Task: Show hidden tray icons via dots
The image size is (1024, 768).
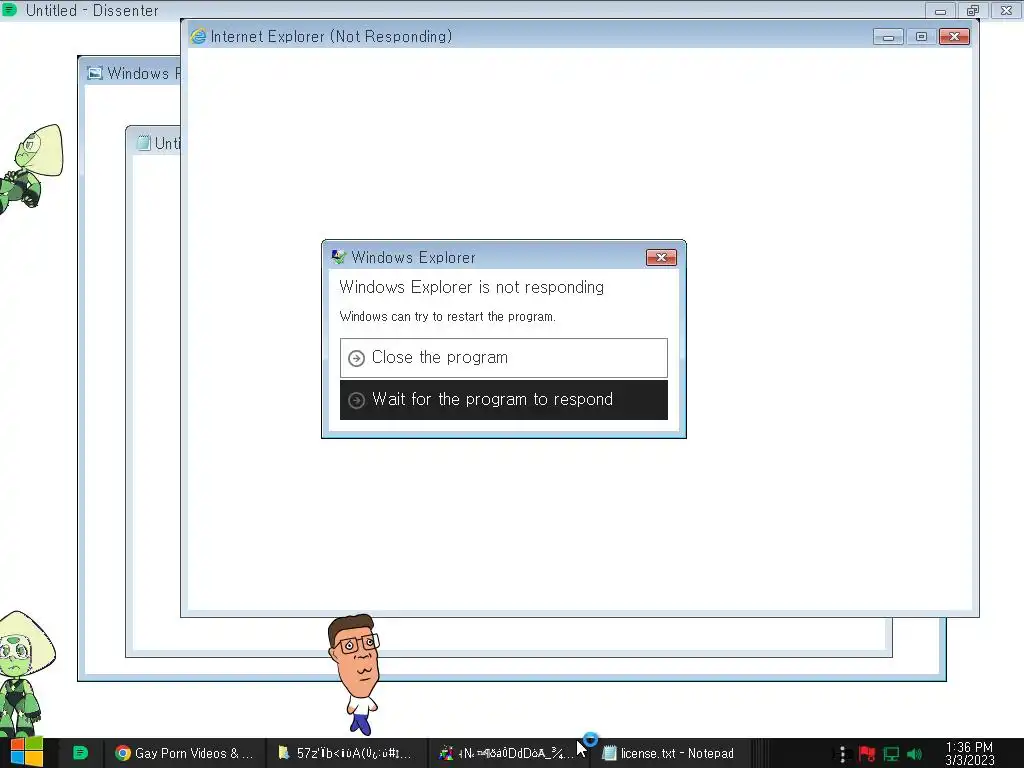Action: click(x=842, y=754)
